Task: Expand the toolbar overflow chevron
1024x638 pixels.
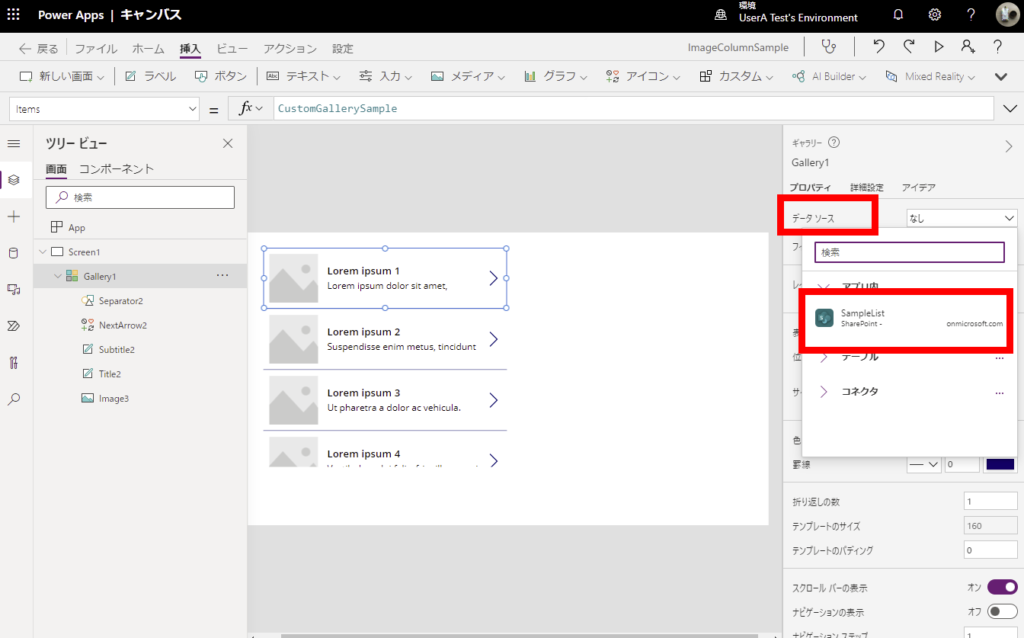Action: coord(1000,76)
